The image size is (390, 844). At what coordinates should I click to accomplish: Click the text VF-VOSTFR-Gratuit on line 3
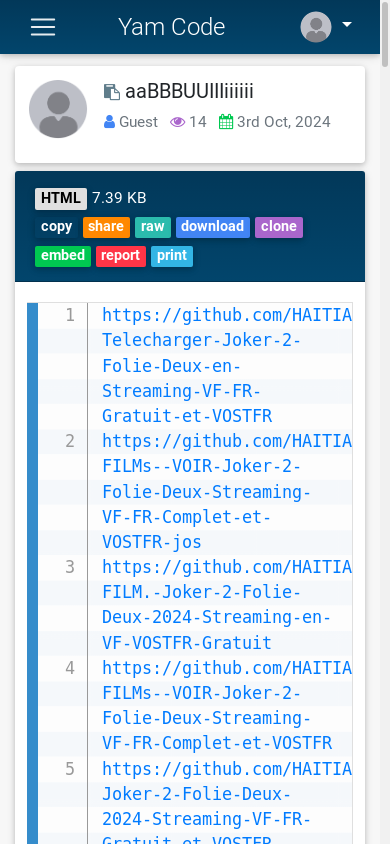tap(187, 643)
